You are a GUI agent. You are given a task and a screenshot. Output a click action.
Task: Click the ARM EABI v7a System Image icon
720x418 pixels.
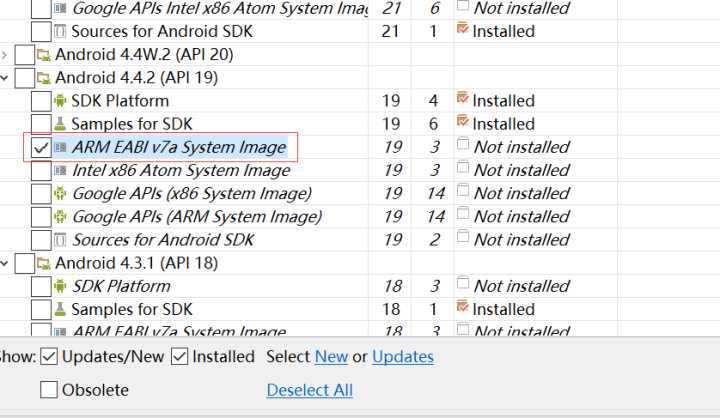(x=60, y=147)
